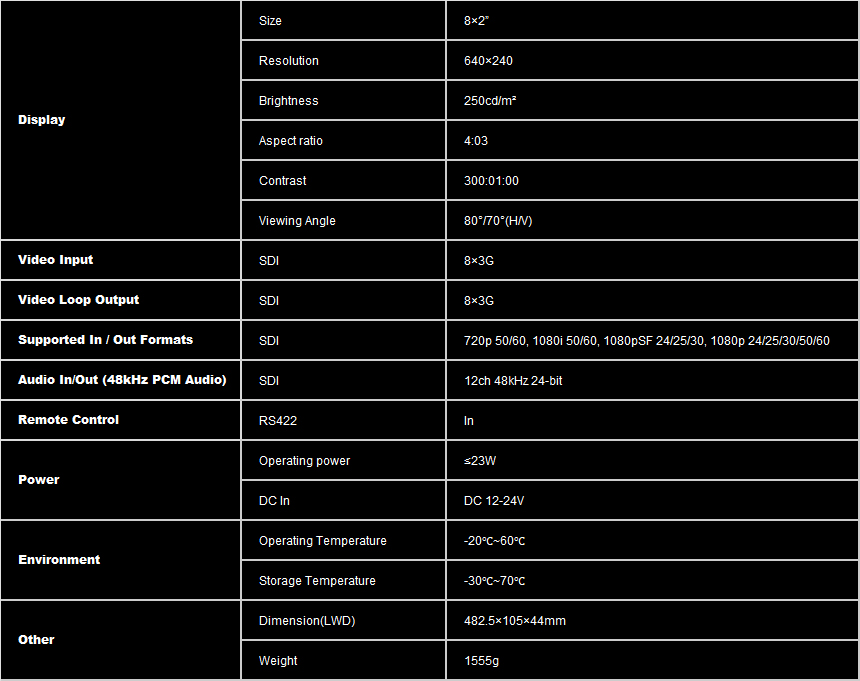
Task: Click the Display category heading
Action: point(42,120)
